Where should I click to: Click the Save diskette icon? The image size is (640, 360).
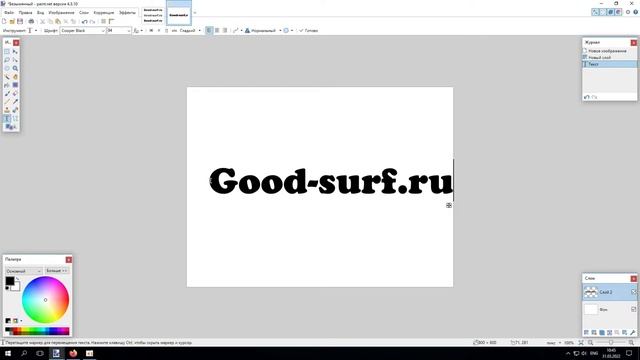click(20, 21)
